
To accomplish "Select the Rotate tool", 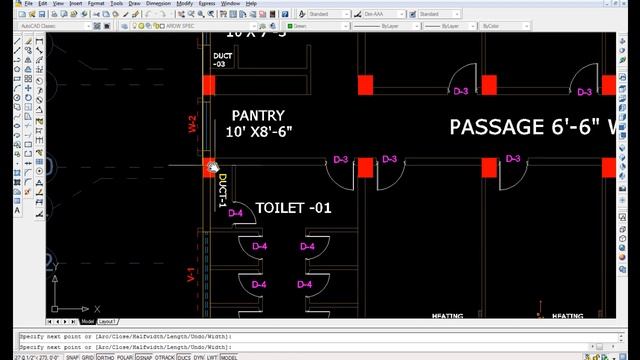I will [28, 98].
